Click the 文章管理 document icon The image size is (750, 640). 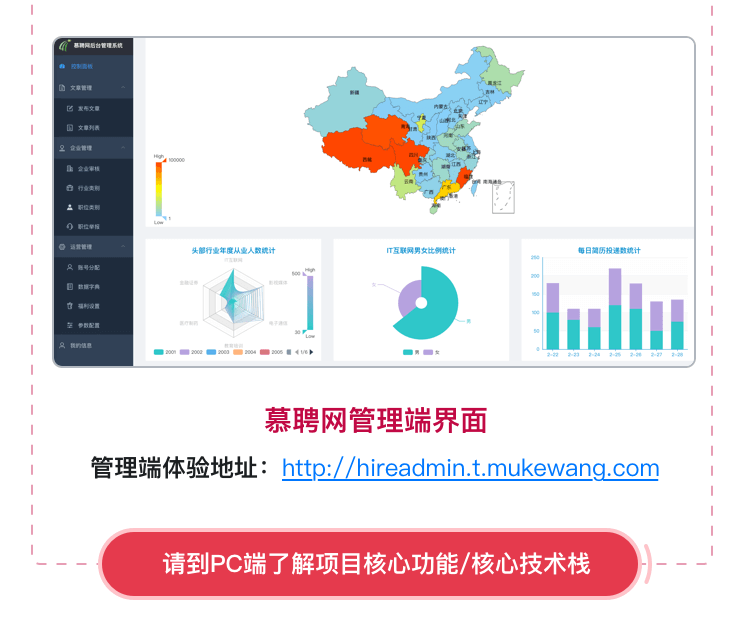point(62,88)
